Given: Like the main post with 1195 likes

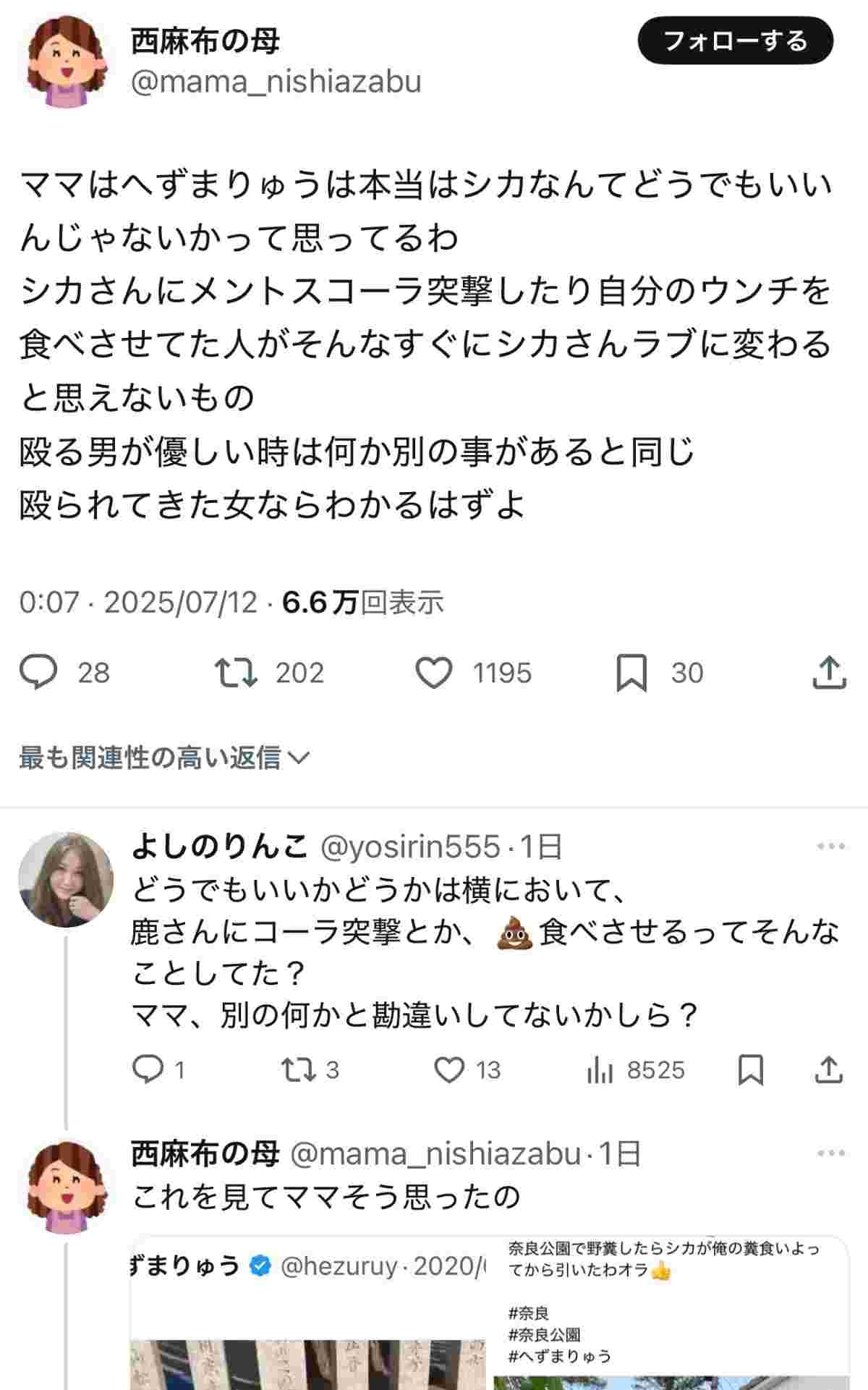Looking at the screenshot, I should click(434, 673).
